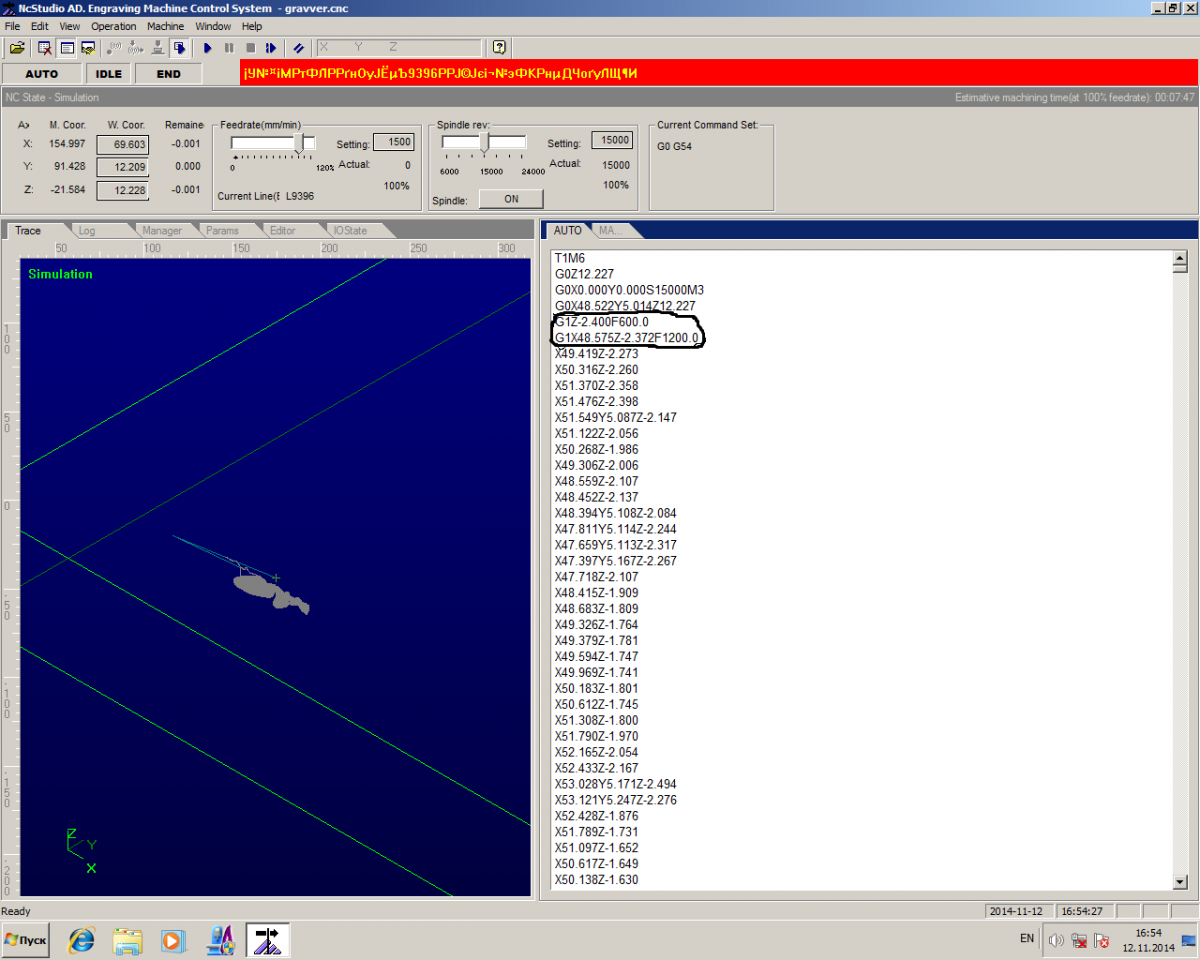Click the blue double-slash toolbar icon
This screenshot has width=1200, height=960.
point(299,47)
